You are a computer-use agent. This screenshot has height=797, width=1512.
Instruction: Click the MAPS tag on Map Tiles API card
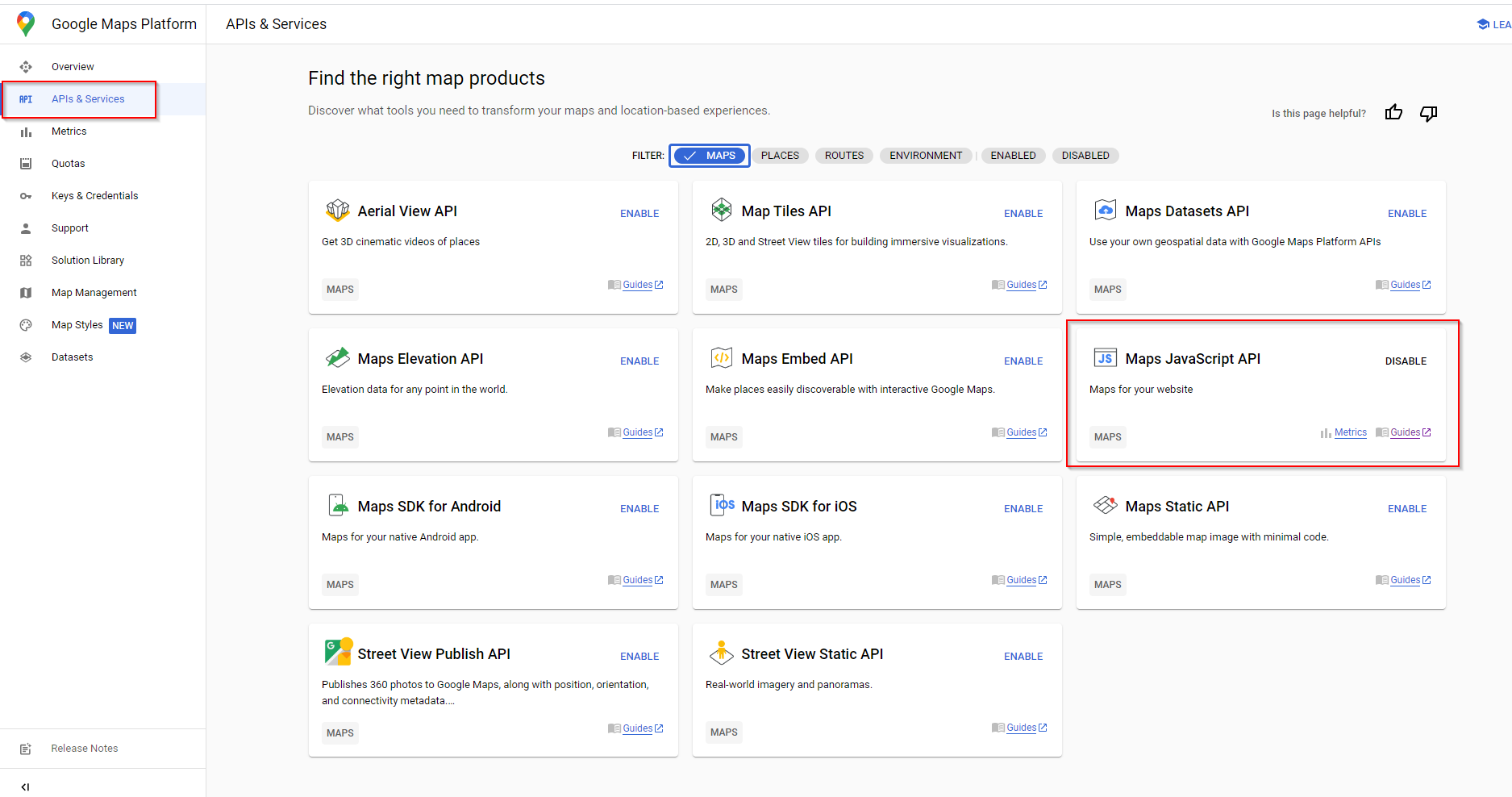723,290
